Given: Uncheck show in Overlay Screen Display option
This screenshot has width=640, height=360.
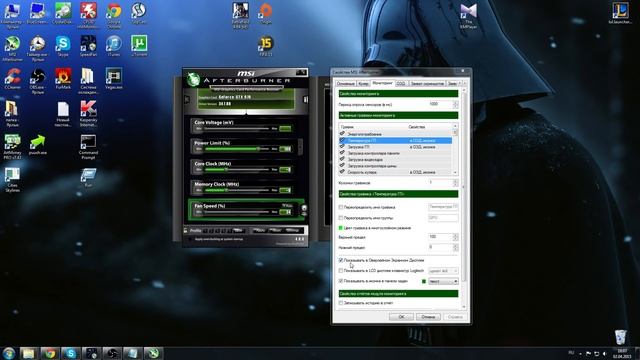Looking at the screenshot, I should coord(341,260).
